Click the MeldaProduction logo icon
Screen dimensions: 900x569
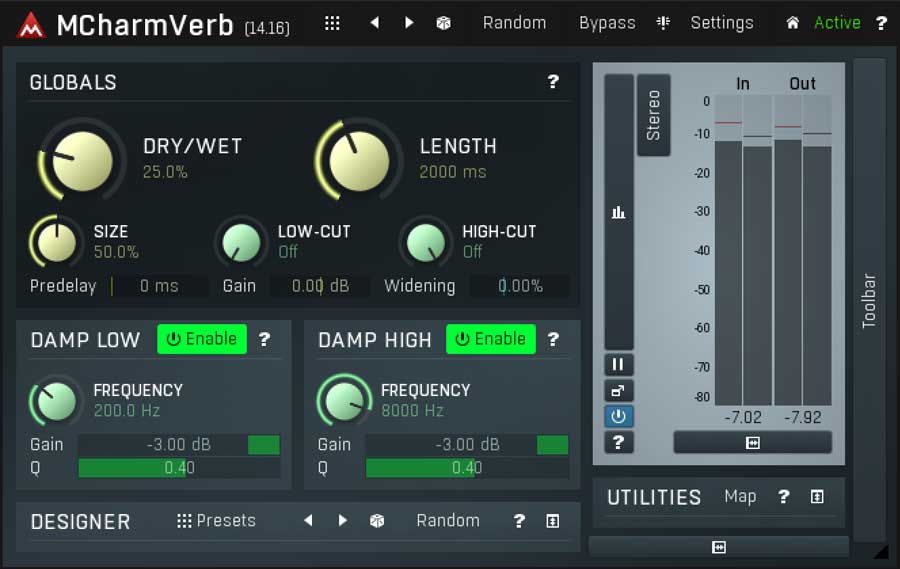pos(31,25)
